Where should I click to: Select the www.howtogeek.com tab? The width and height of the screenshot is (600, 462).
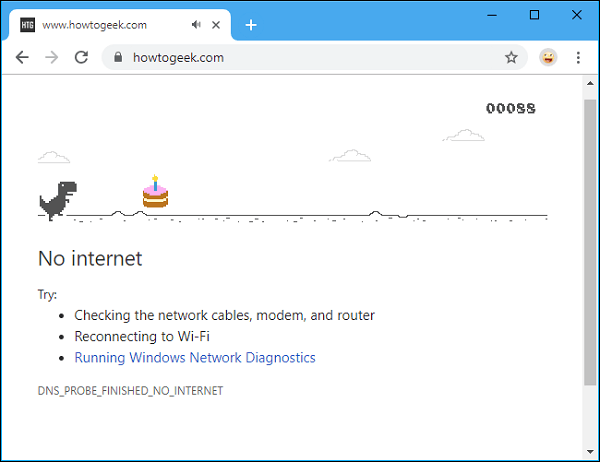(110, 25)
